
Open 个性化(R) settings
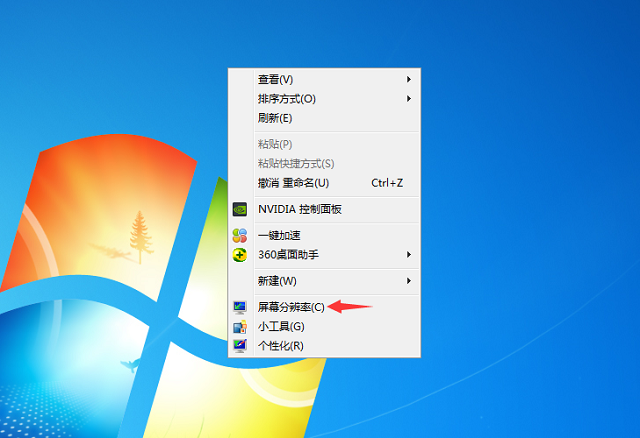pyautogui.click(x=324, y=346)
